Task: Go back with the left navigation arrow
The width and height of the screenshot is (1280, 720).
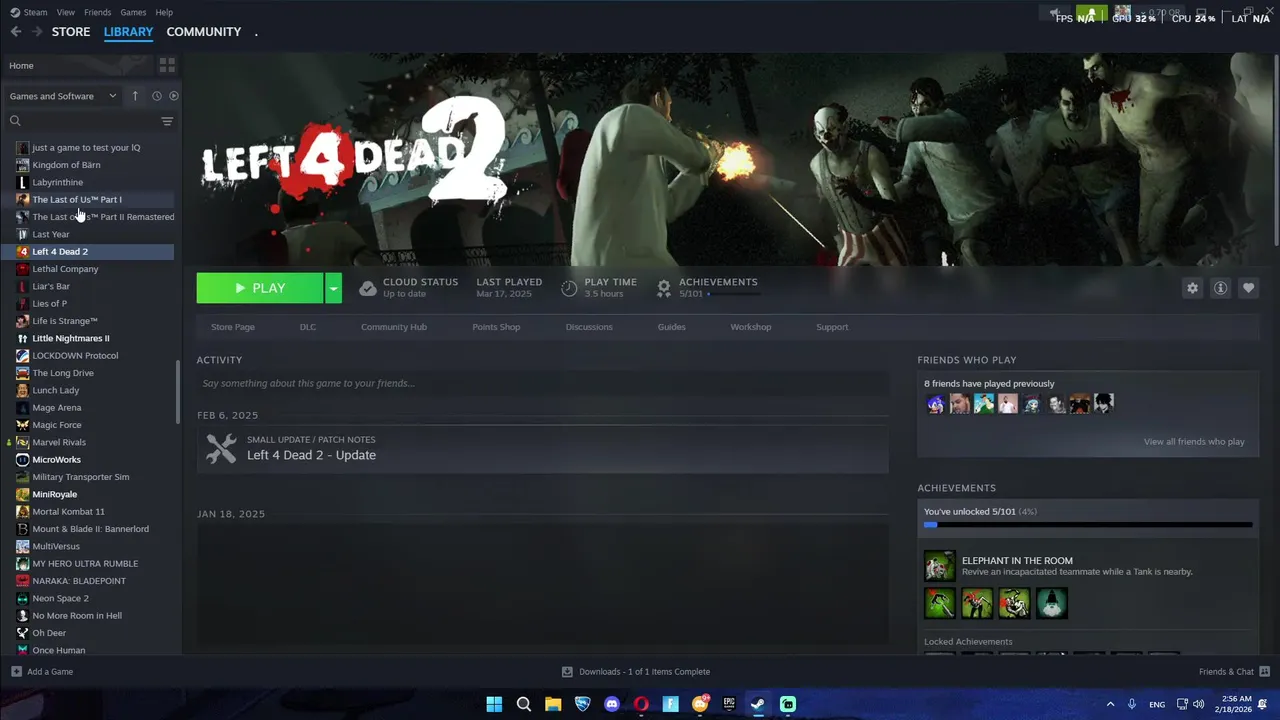Action: (x=16, y=32)
